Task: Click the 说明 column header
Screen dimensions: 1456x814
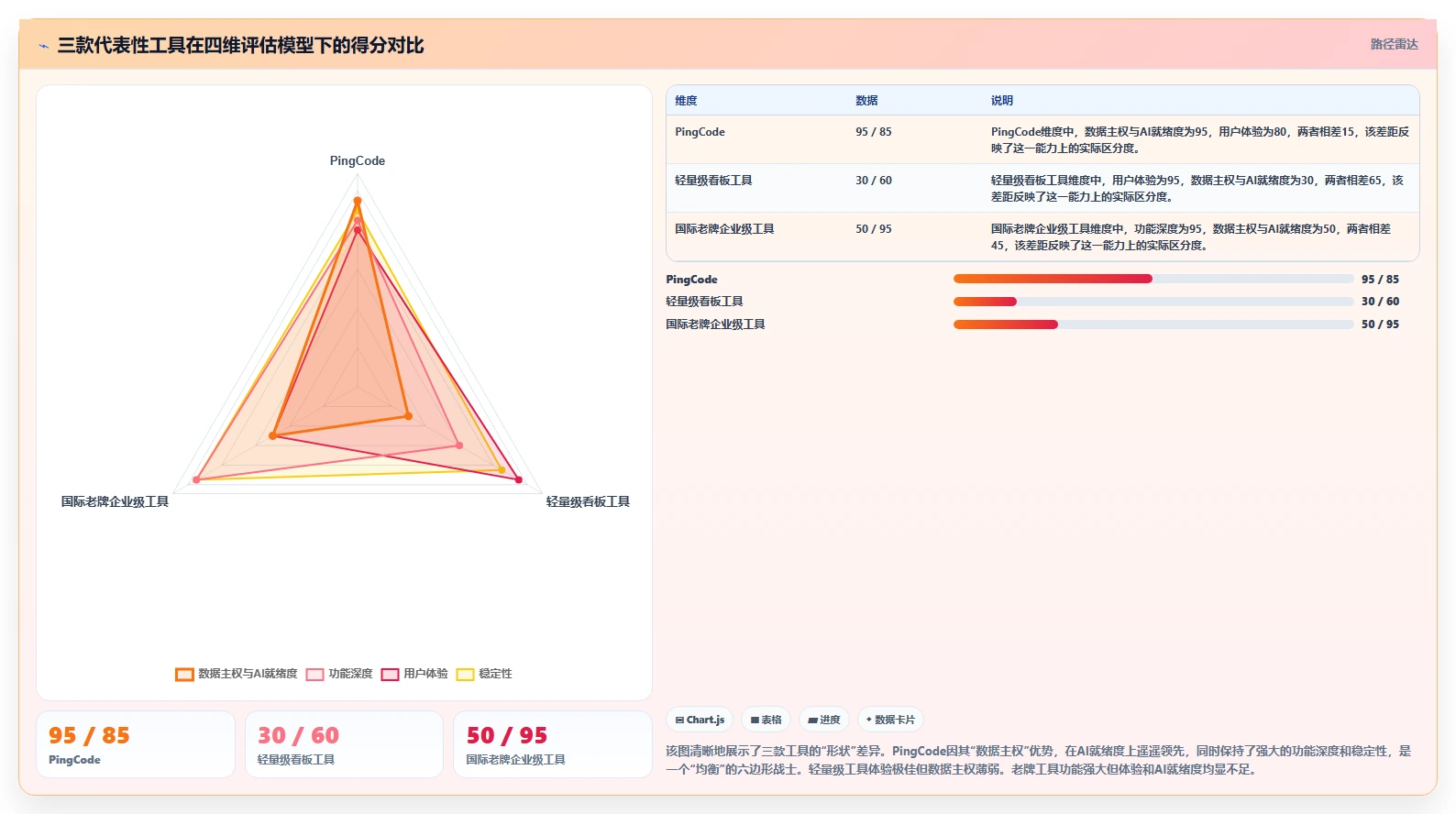Action: coord(1001,101)
